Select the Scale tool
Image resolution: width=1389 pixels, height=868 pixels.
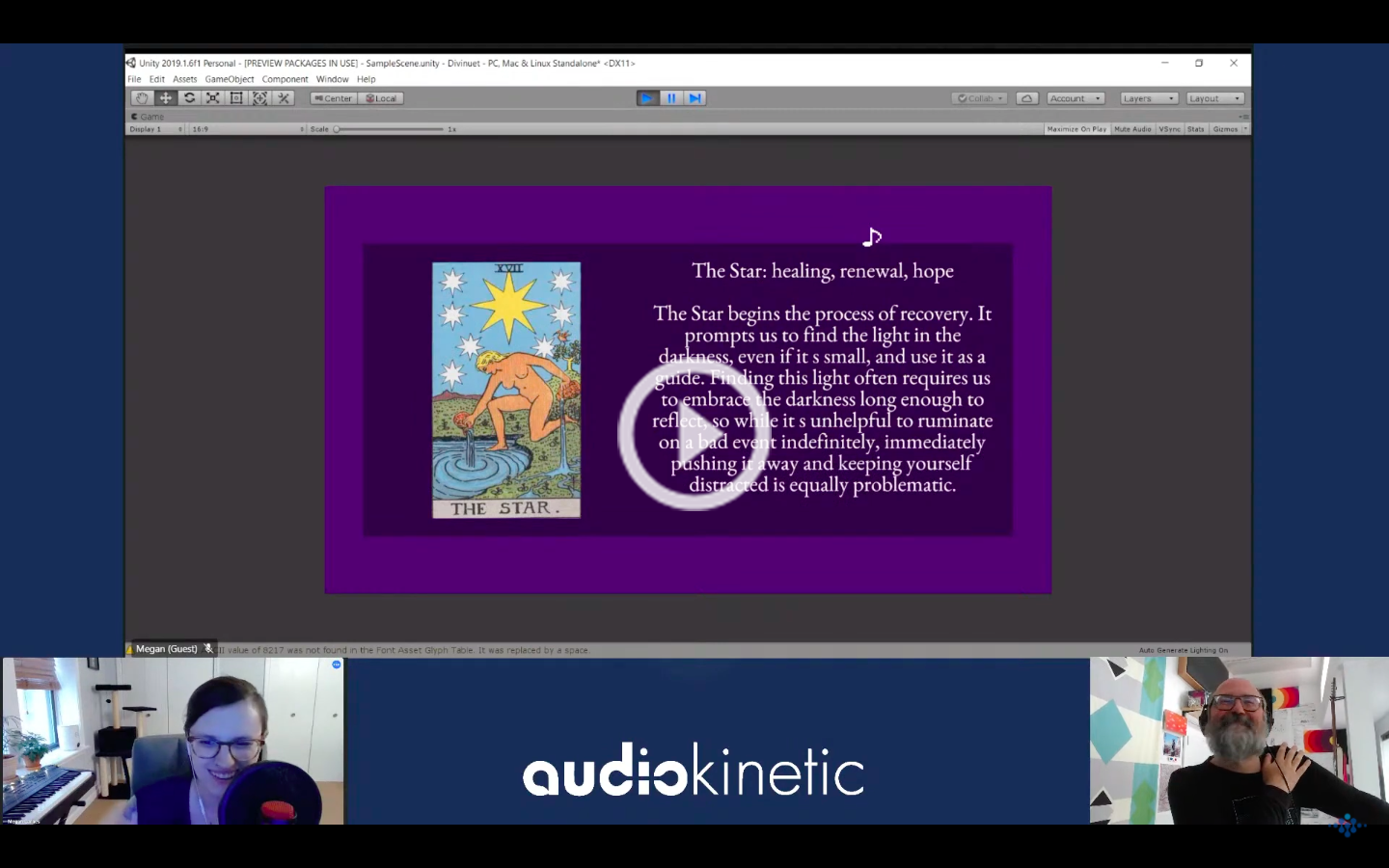click(x=213, y=98)
